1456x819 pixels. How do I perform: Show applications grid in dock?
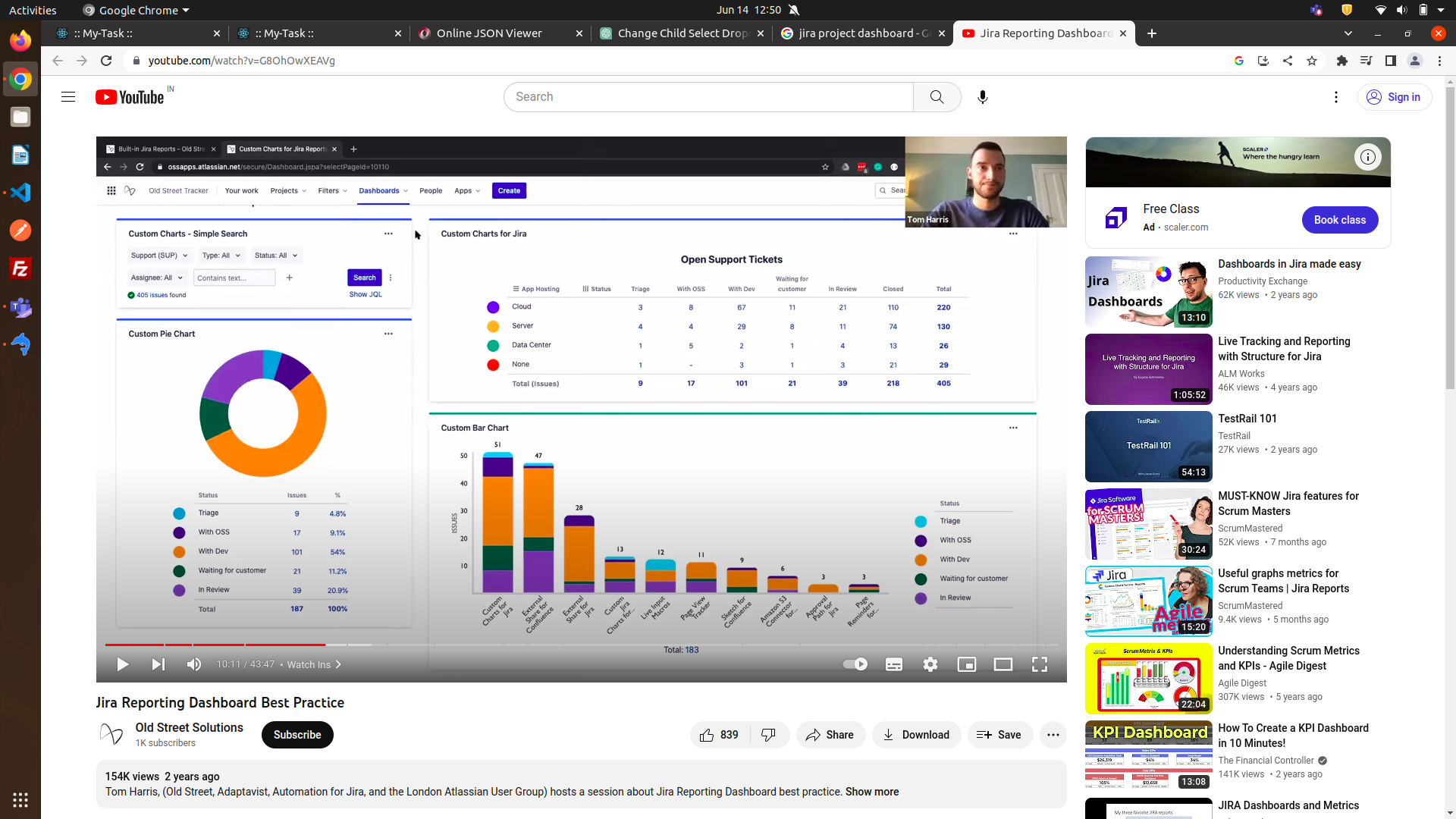(20, 799)
